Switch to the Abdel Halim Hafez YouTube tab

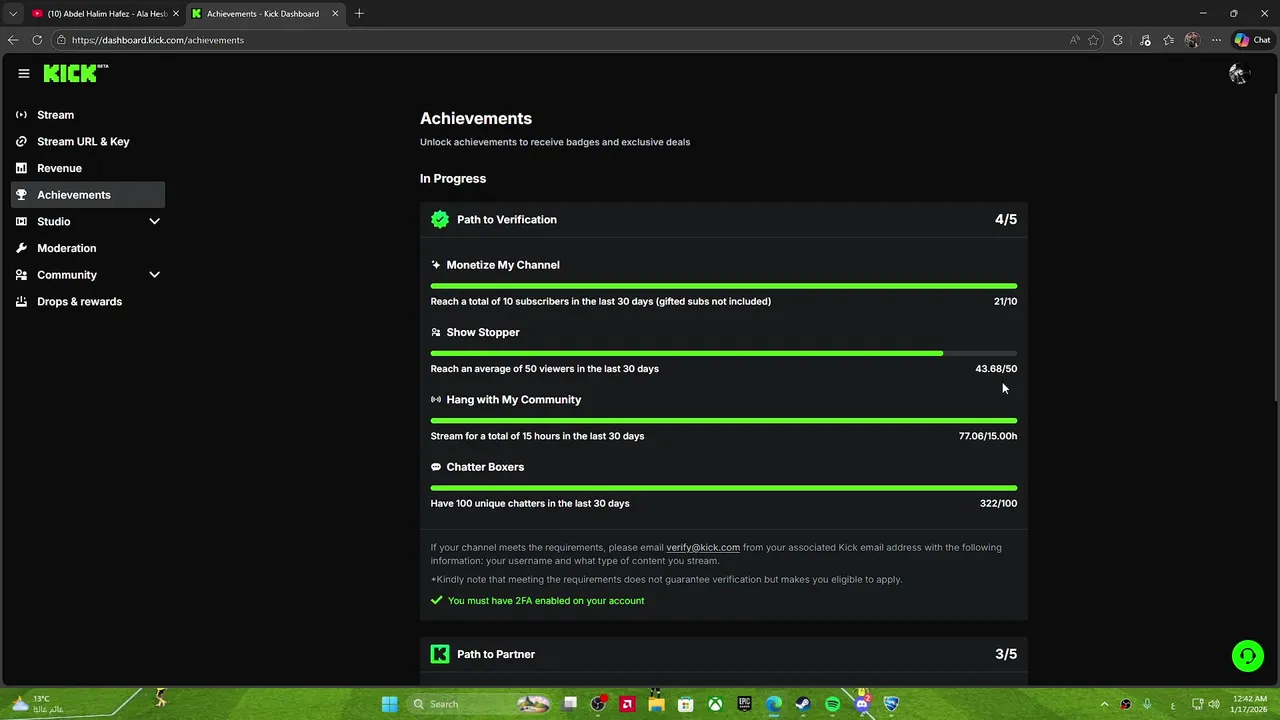point(104,14)
